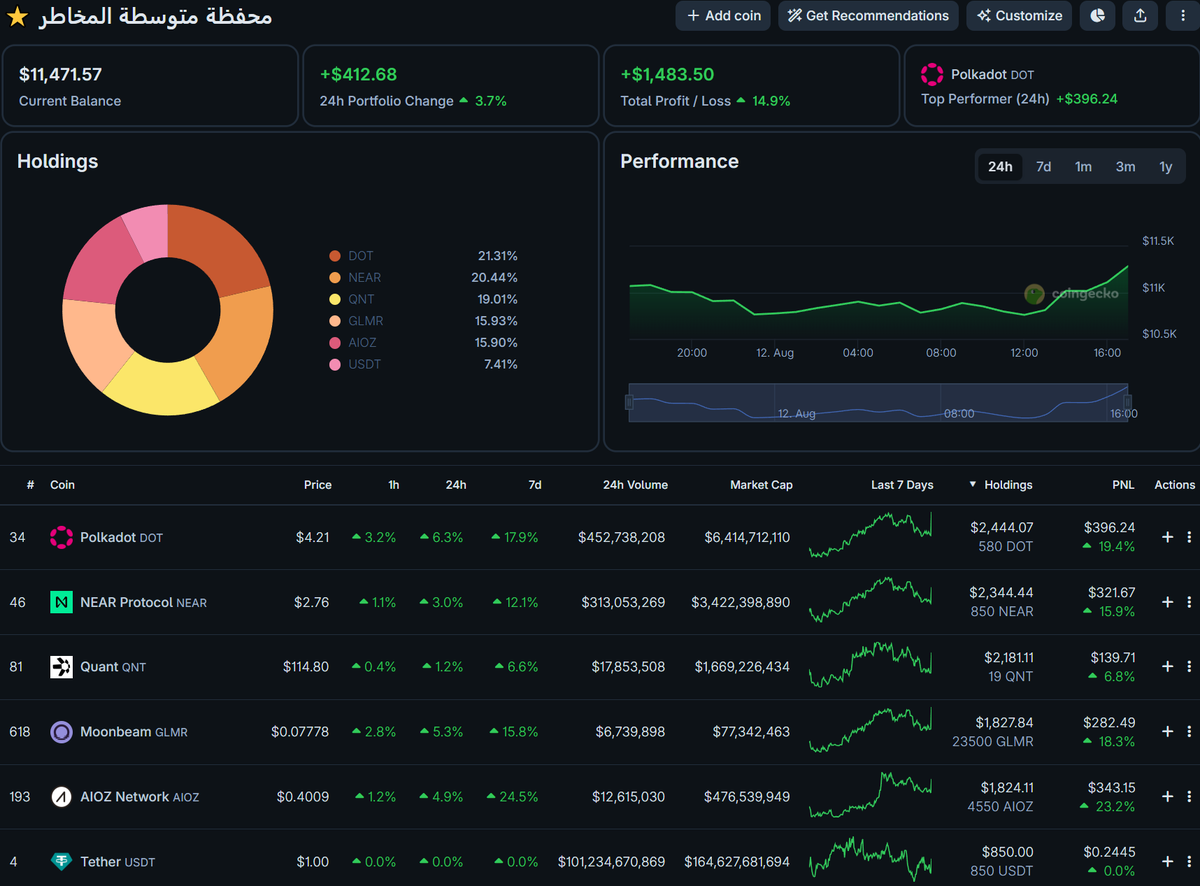Open Moonbeam GLMR coin page link
The width and height of the screenshot is (1200, 886).
point(133,732)
